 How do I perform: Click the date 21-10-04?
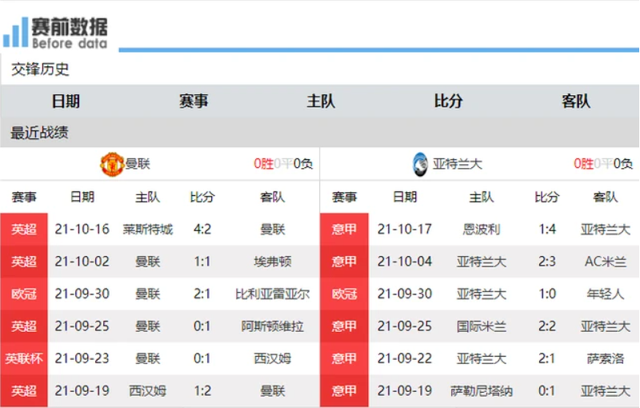404,262
